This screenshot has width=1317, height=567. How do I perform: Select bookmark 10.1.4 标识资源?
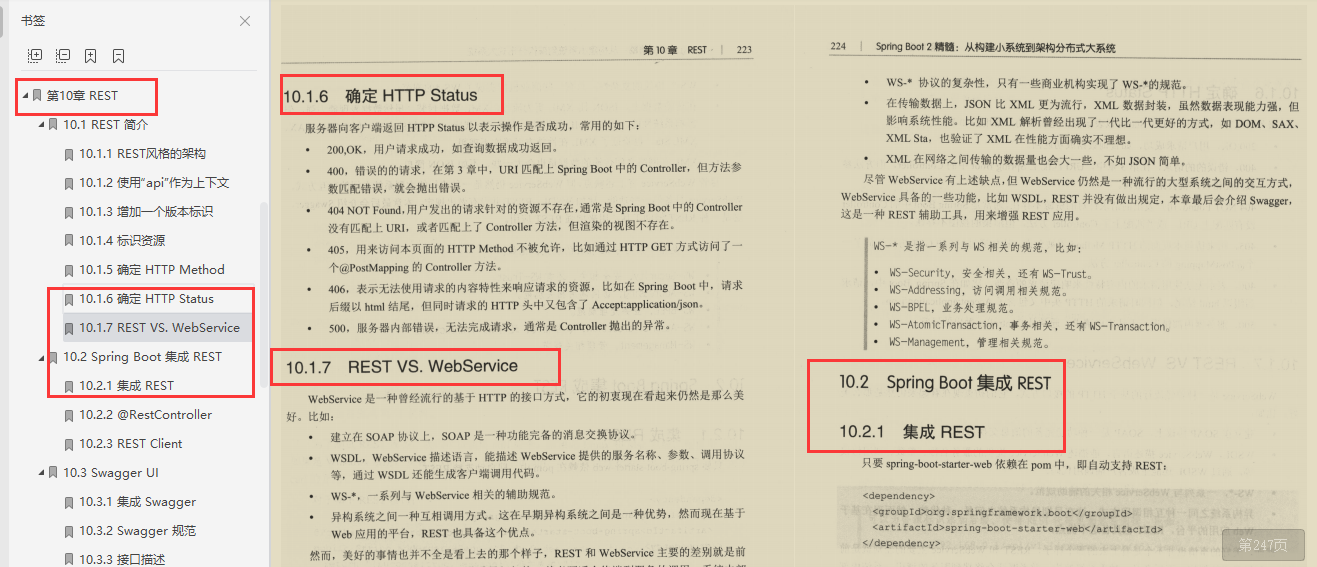tap(122, 241)
